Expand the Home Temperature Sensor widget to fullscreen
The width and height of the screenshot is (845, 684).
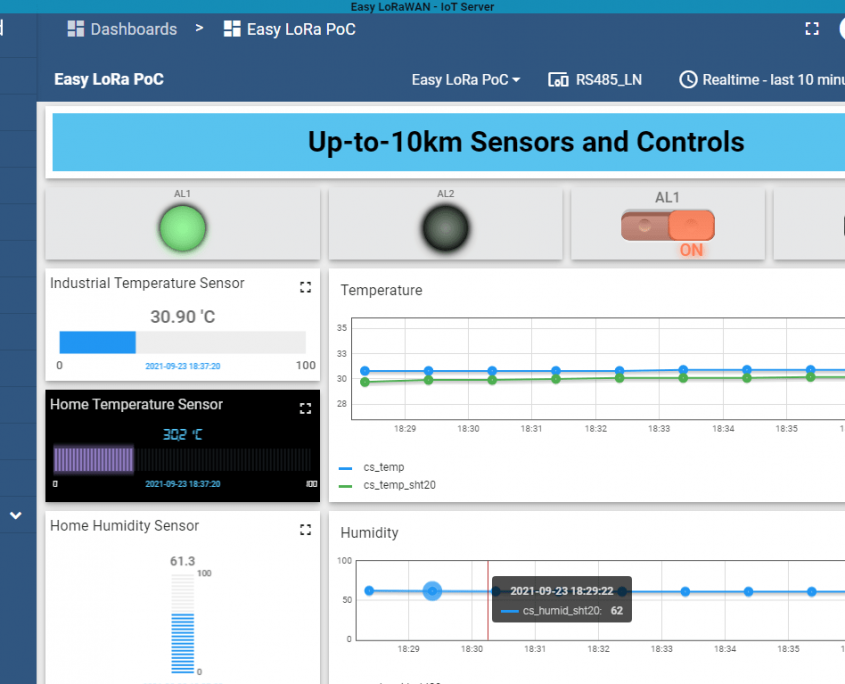pyautogui.click(x=305, y=408)
